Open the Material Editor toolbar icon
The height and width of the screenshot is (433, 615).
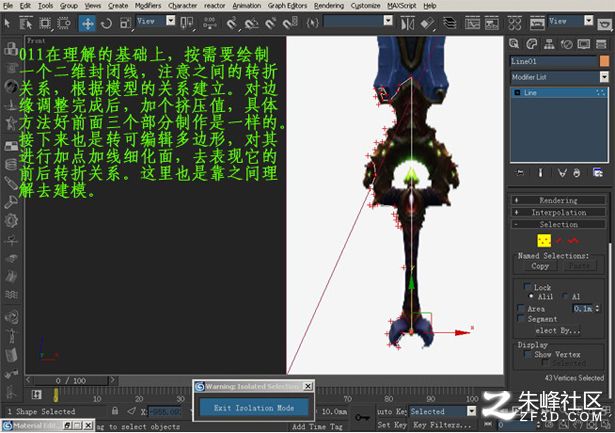click(x=514, y=23)
